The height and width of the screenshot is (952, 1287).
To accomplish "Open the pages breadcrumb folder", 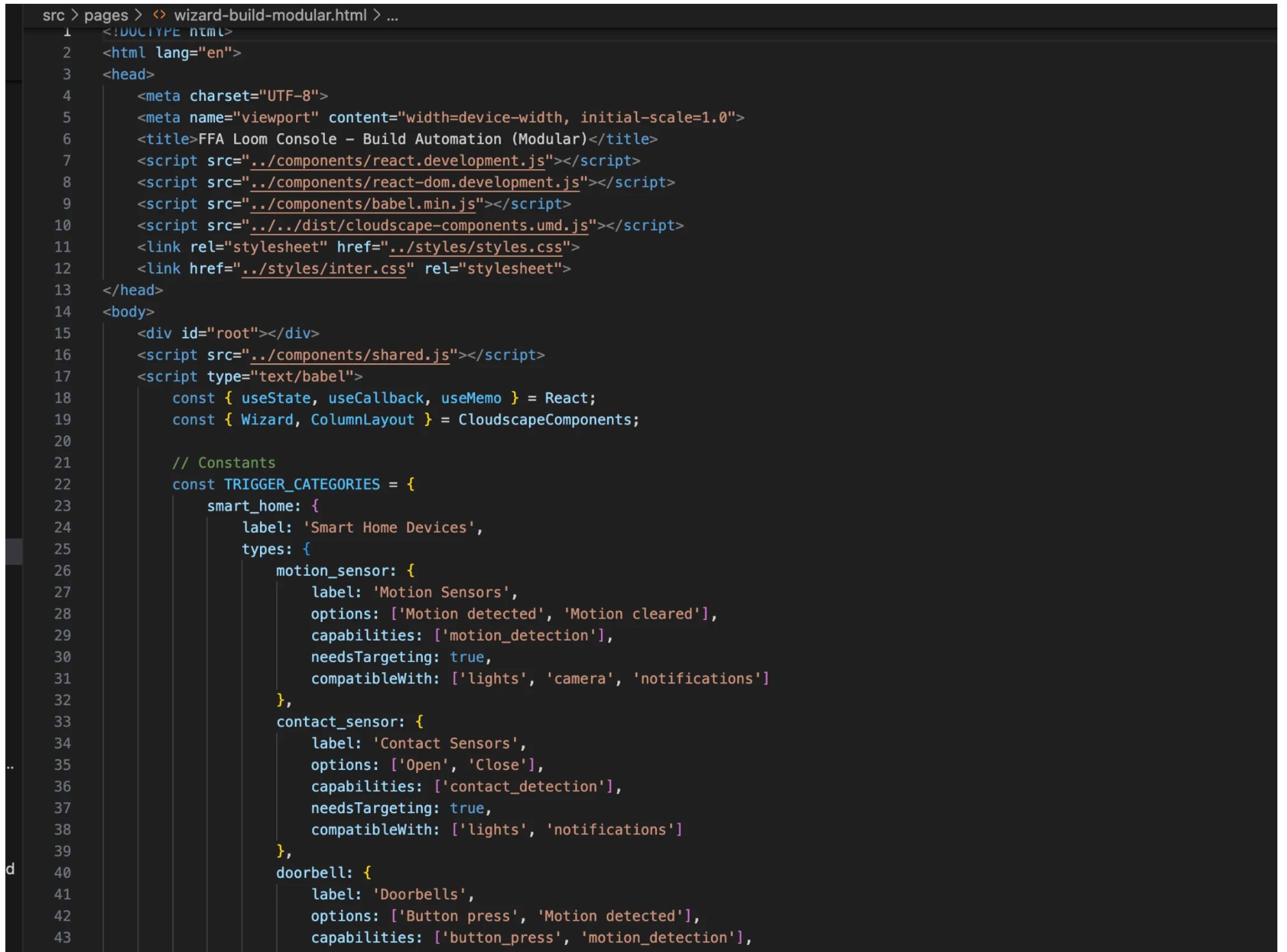I will point(106,15).
